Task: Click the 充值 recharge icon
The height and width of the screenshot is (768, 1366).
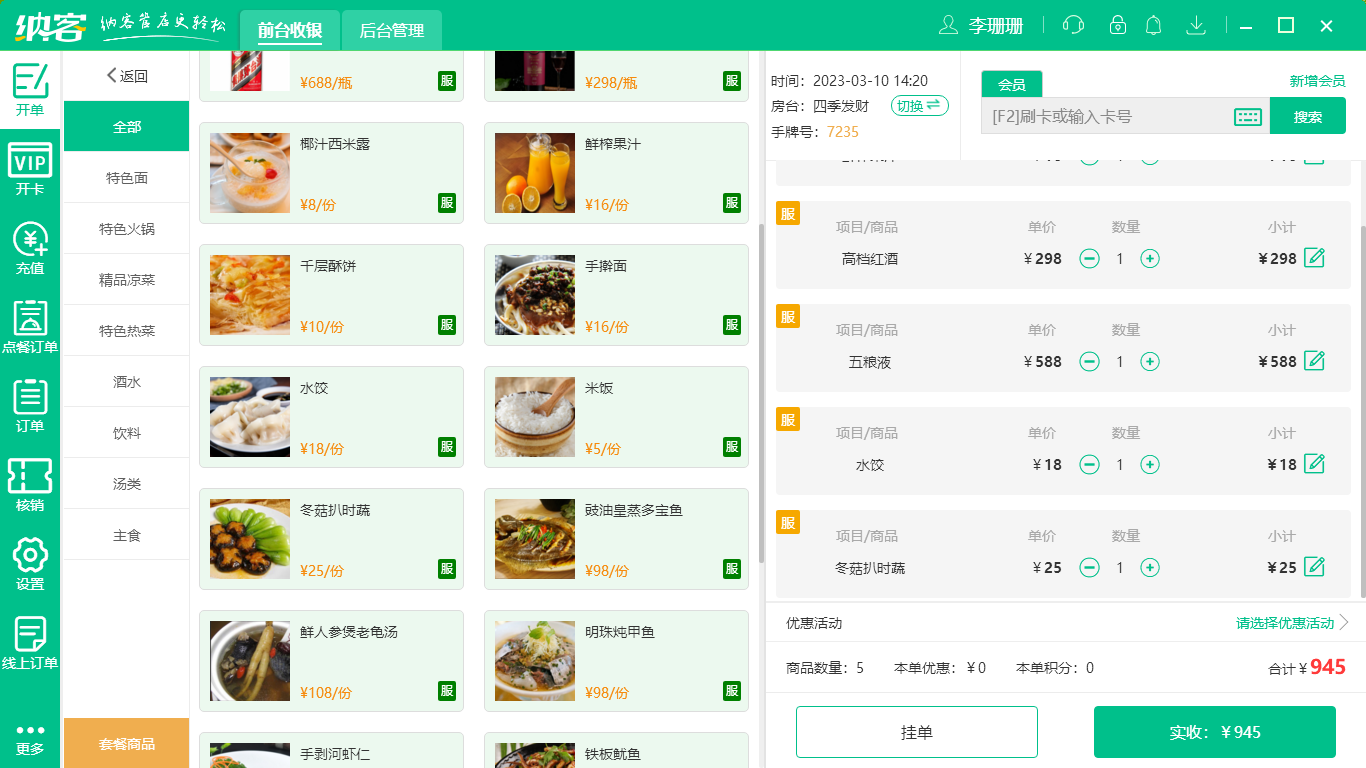Action: point(30,247)
